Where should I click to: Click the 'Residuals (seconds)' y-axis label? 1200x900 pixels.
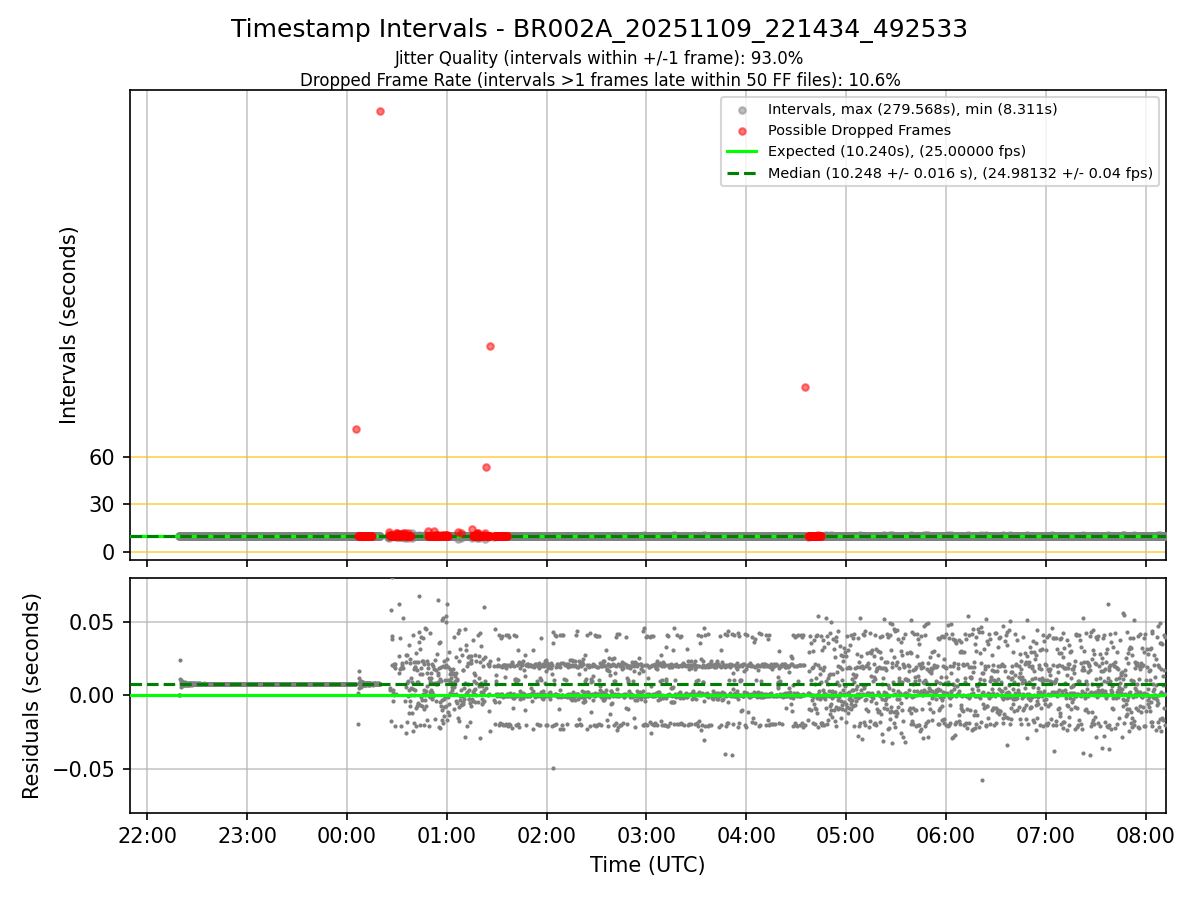32,696
